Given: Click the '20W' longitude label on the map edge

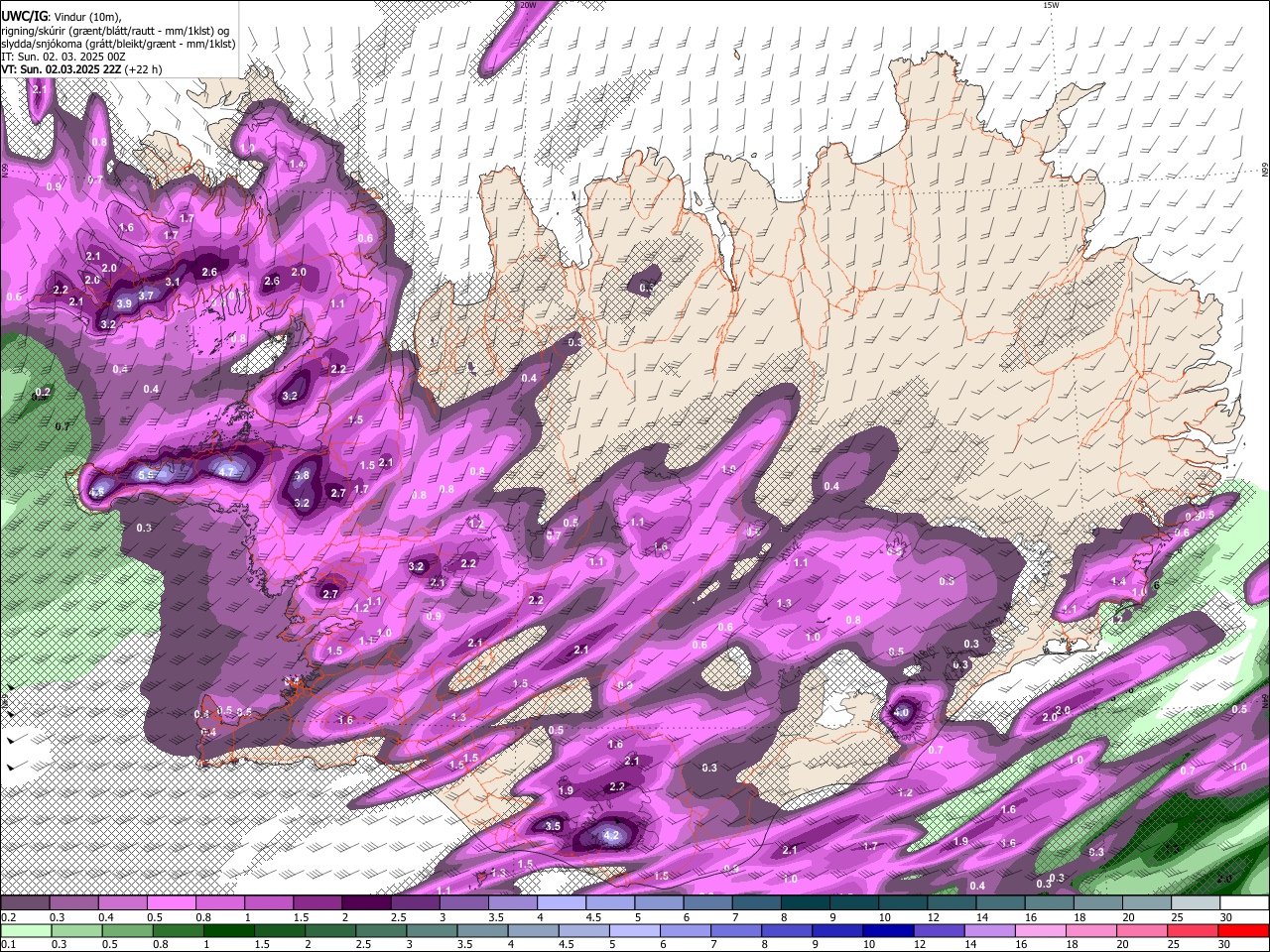Looking at the screenshot, I should click(528, 5).
